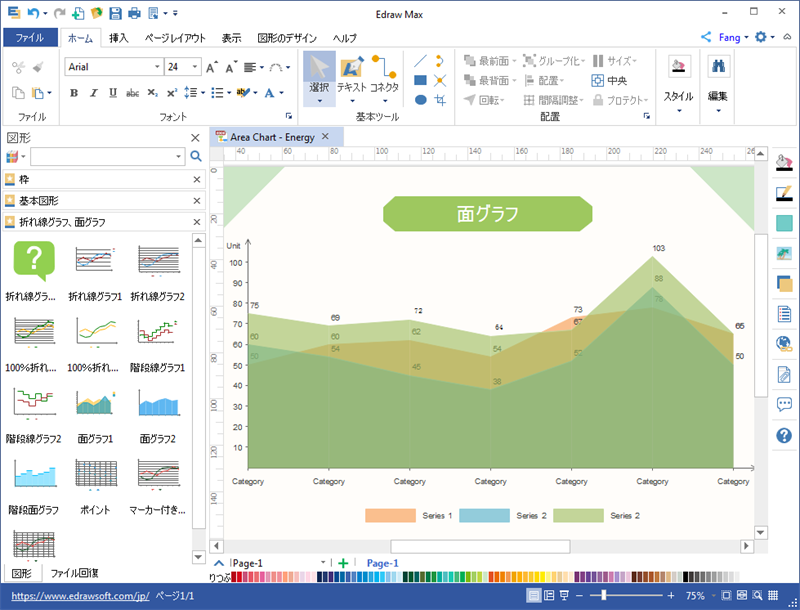Switch to ページレイアウト ribbon tab
The width and height of the screenshot is (800, 610).
click(x=175, y=38)
